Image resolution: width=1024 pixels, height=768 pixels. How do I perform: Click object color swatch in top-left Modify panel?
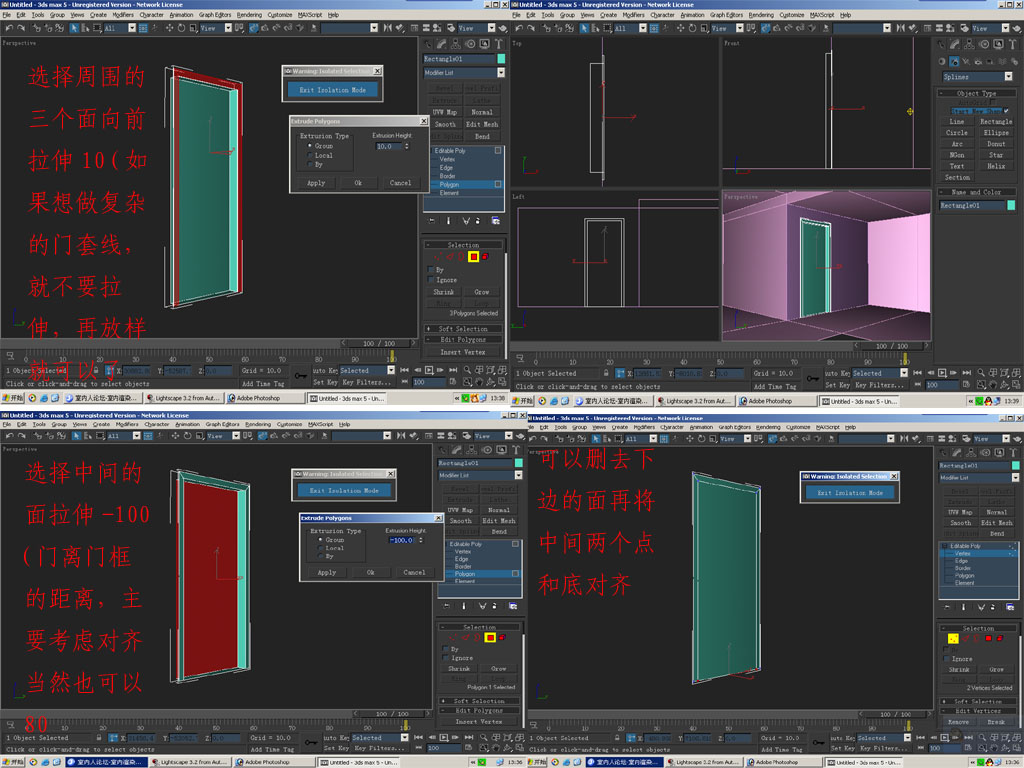pos(501,59)
